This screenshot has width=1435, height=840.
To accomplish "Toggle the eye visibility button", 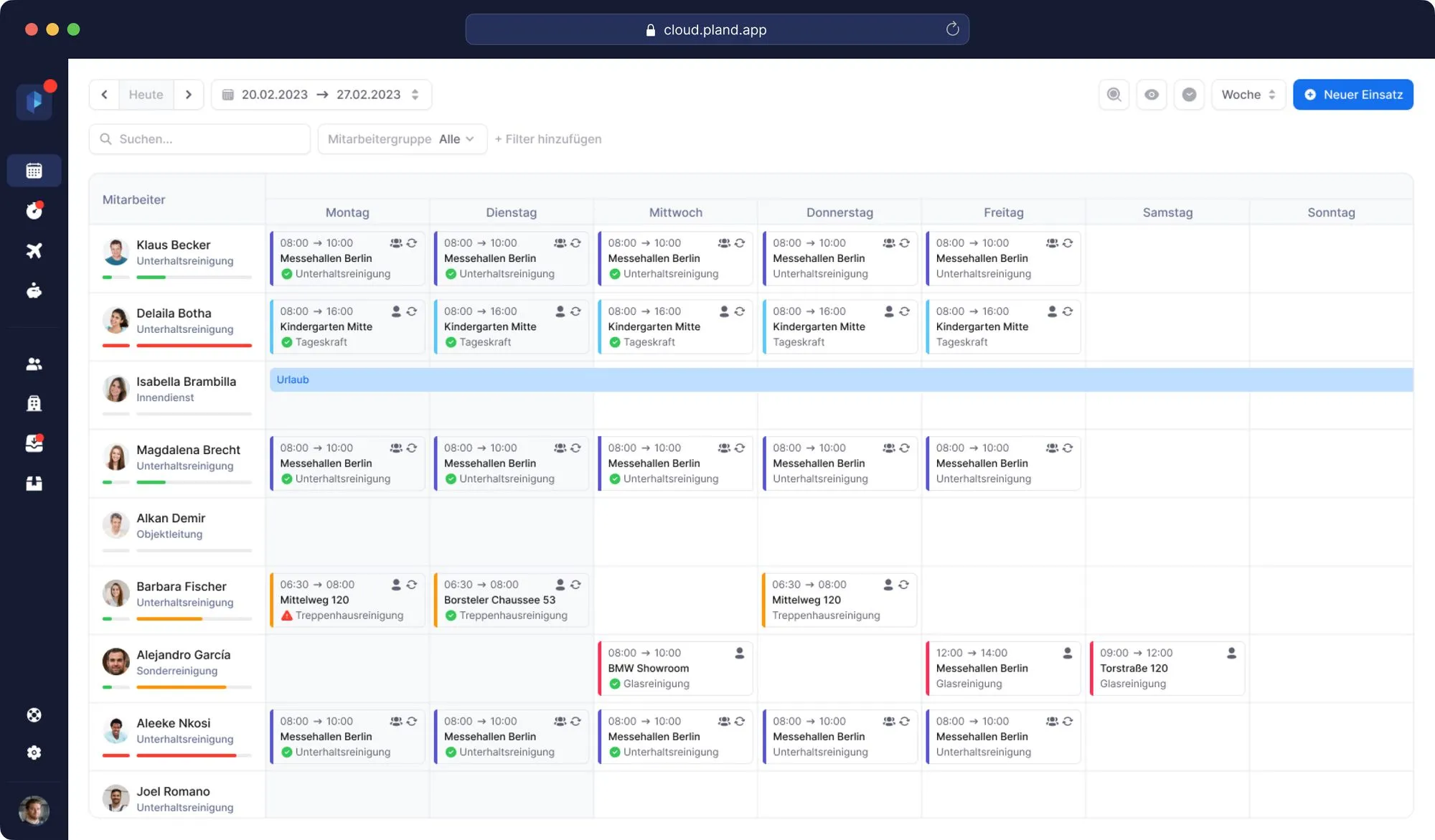I will click(x=1151, y=95).
